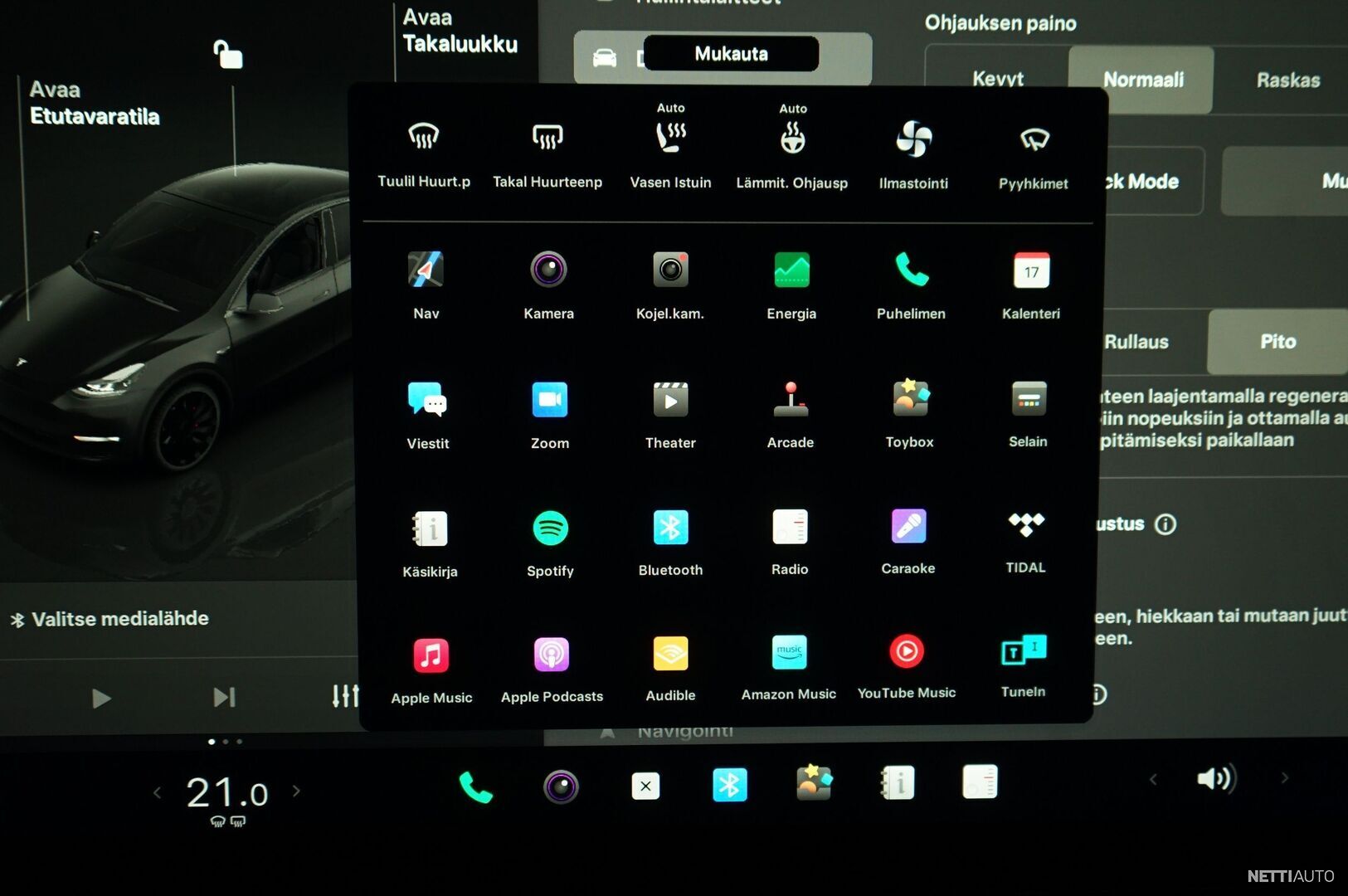Image resolution: width=1348 pixels, height=896 pixels.
Task: Tap the Track Mode button
Action: click(1153, 181)
